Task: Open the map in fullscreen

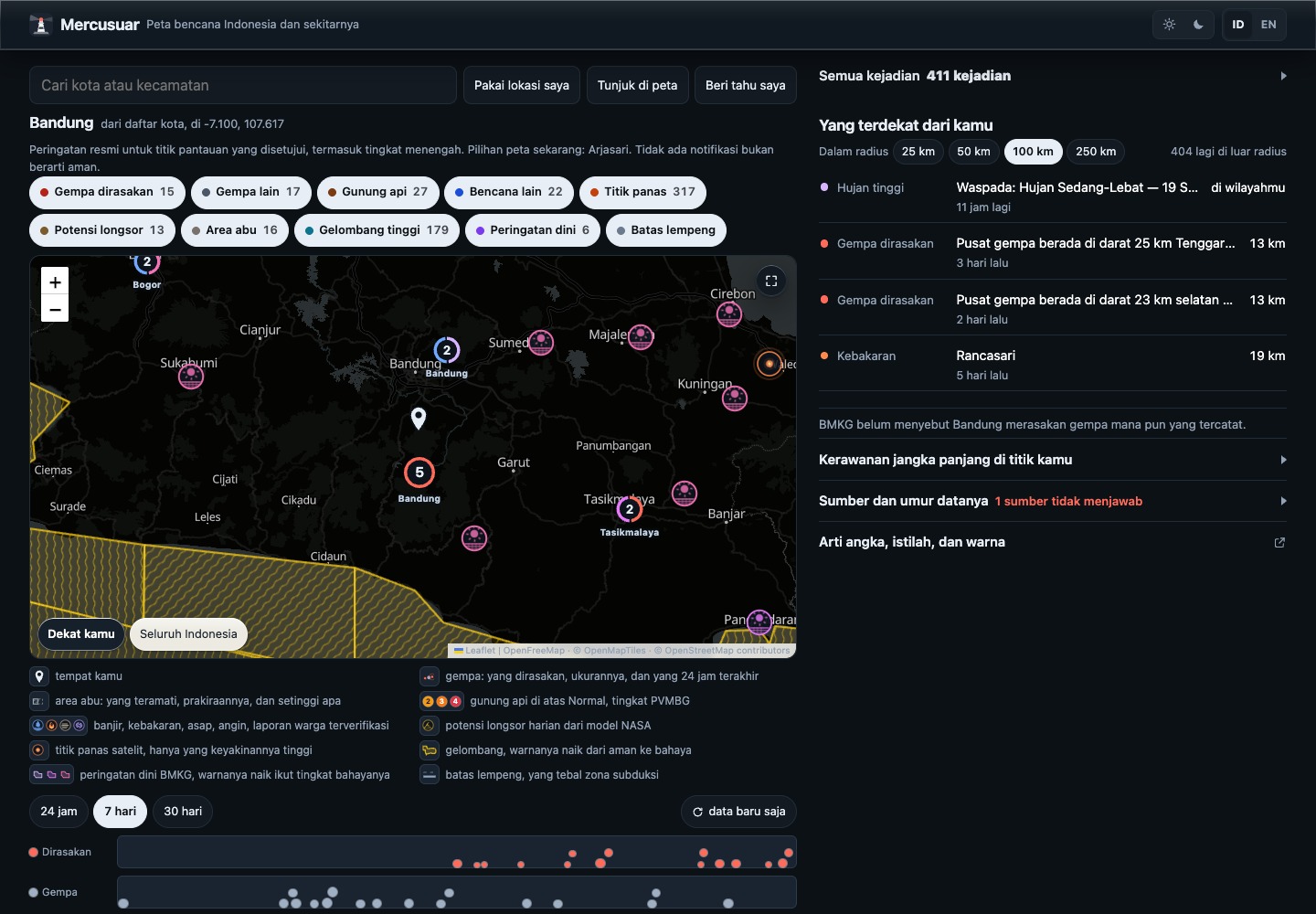Action: pos(770,281)
